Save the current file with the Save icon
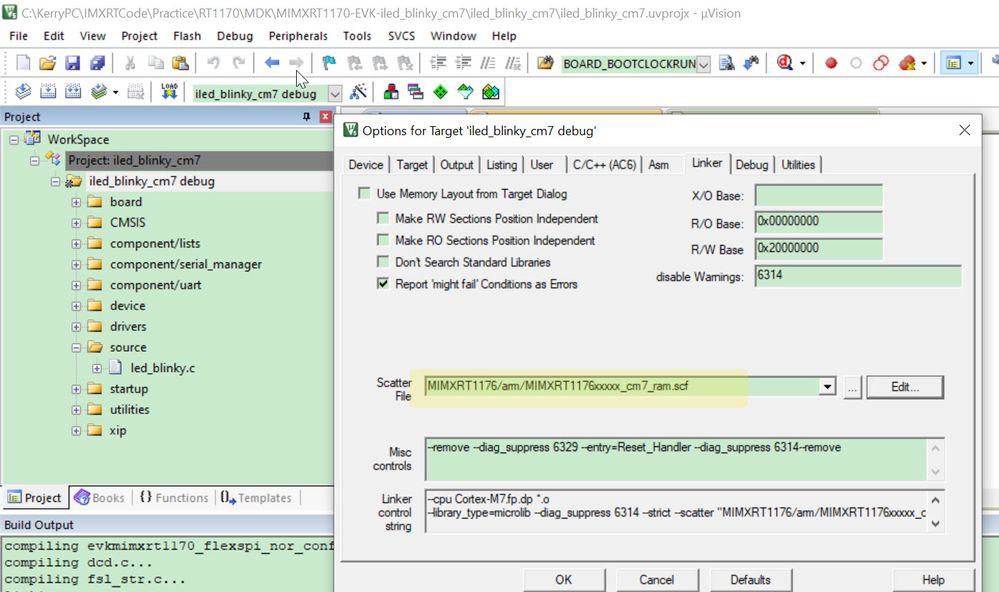Viewport: 999px width, 592px height. [73, 63]
